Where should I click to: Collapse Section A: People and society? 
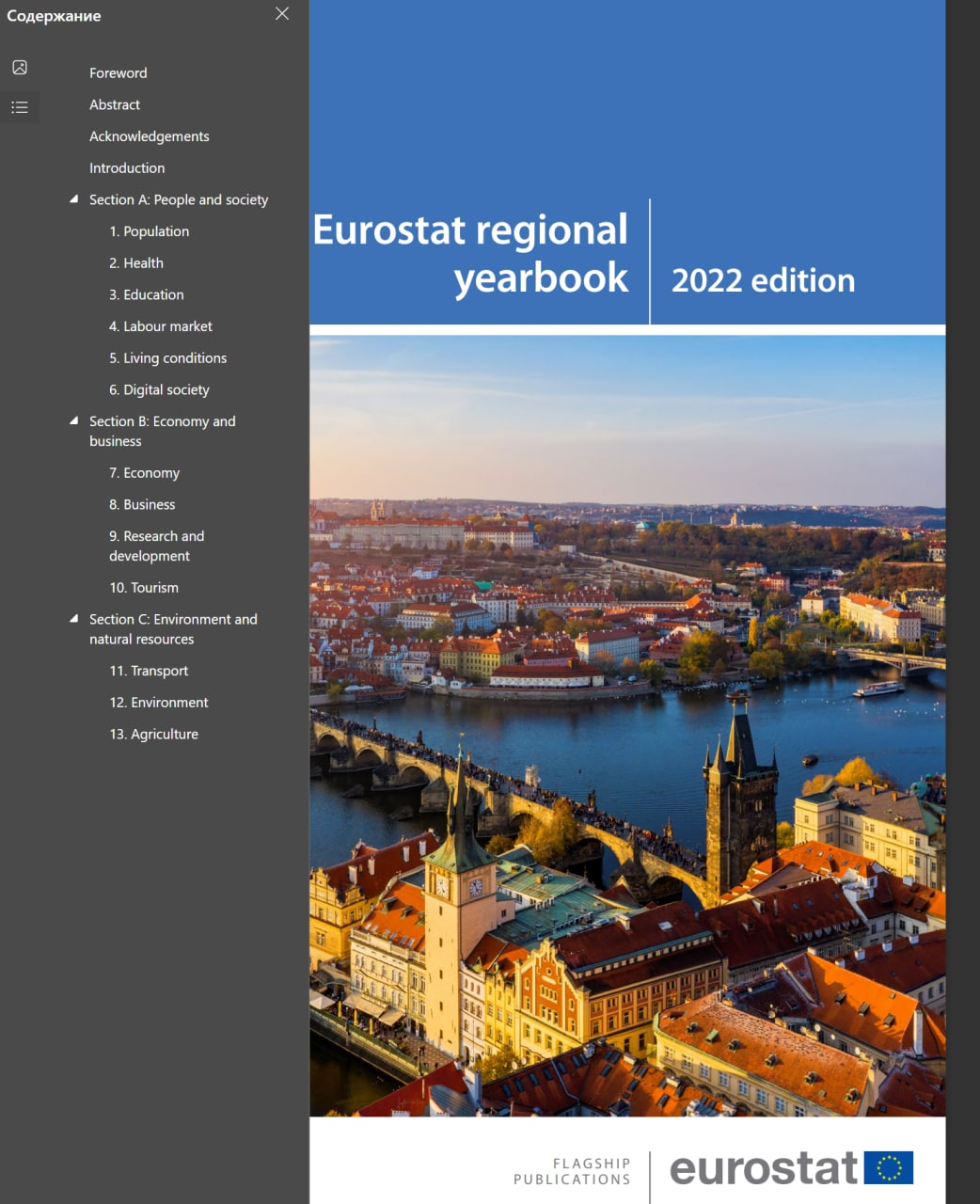click(x=74, y=198)
